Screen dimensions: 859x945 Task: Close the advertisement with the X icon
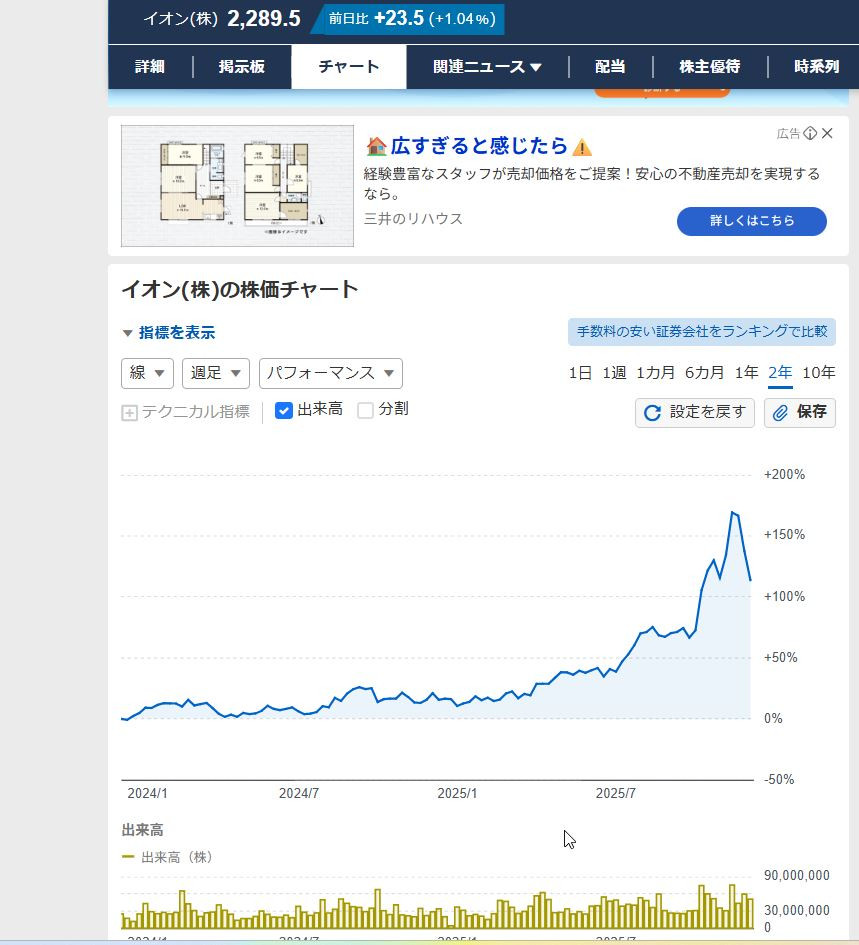coord(827,134)
